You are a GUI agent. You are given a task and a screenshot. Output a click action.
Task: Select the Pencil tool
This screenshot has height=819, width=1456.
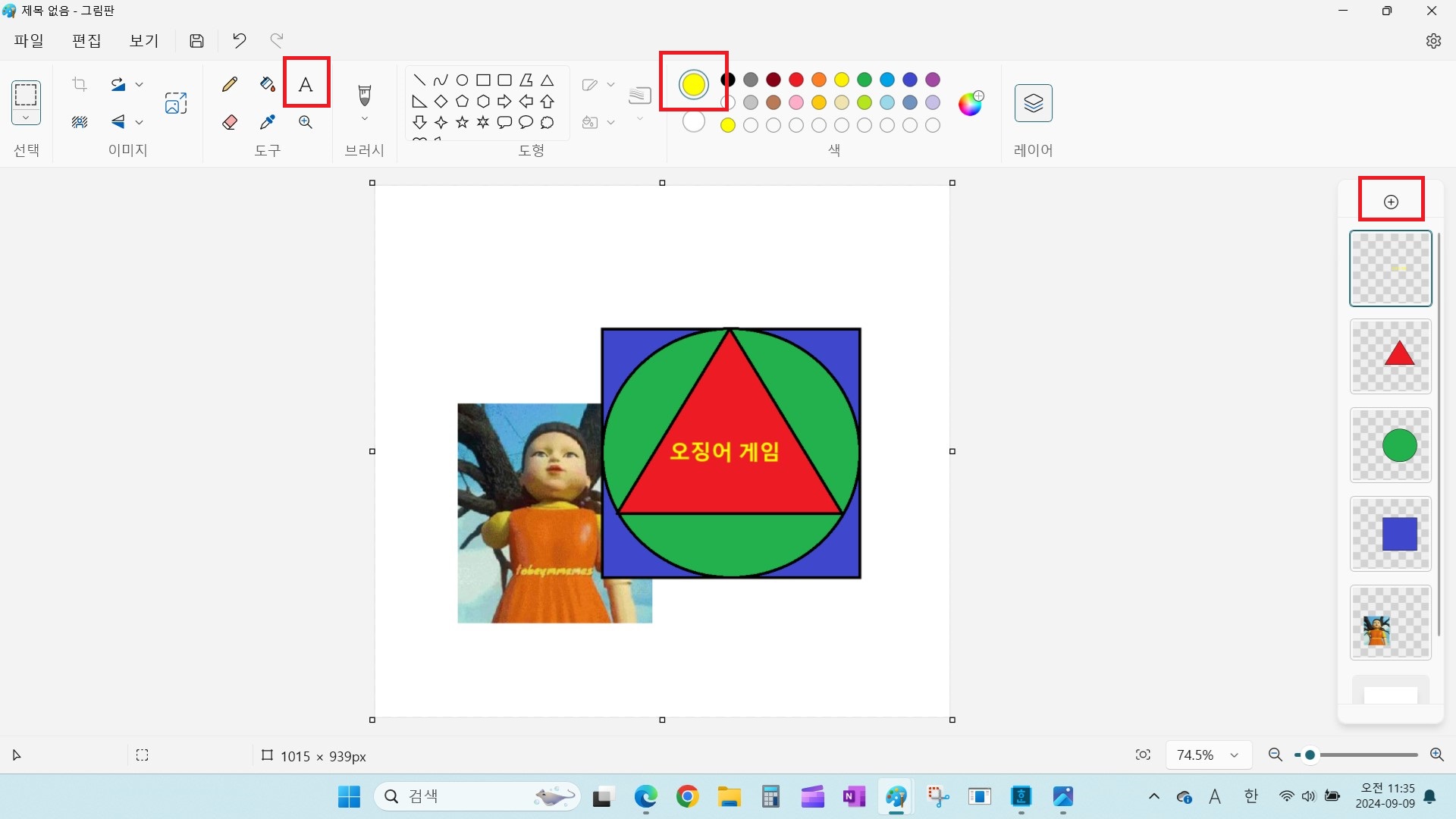230,84
